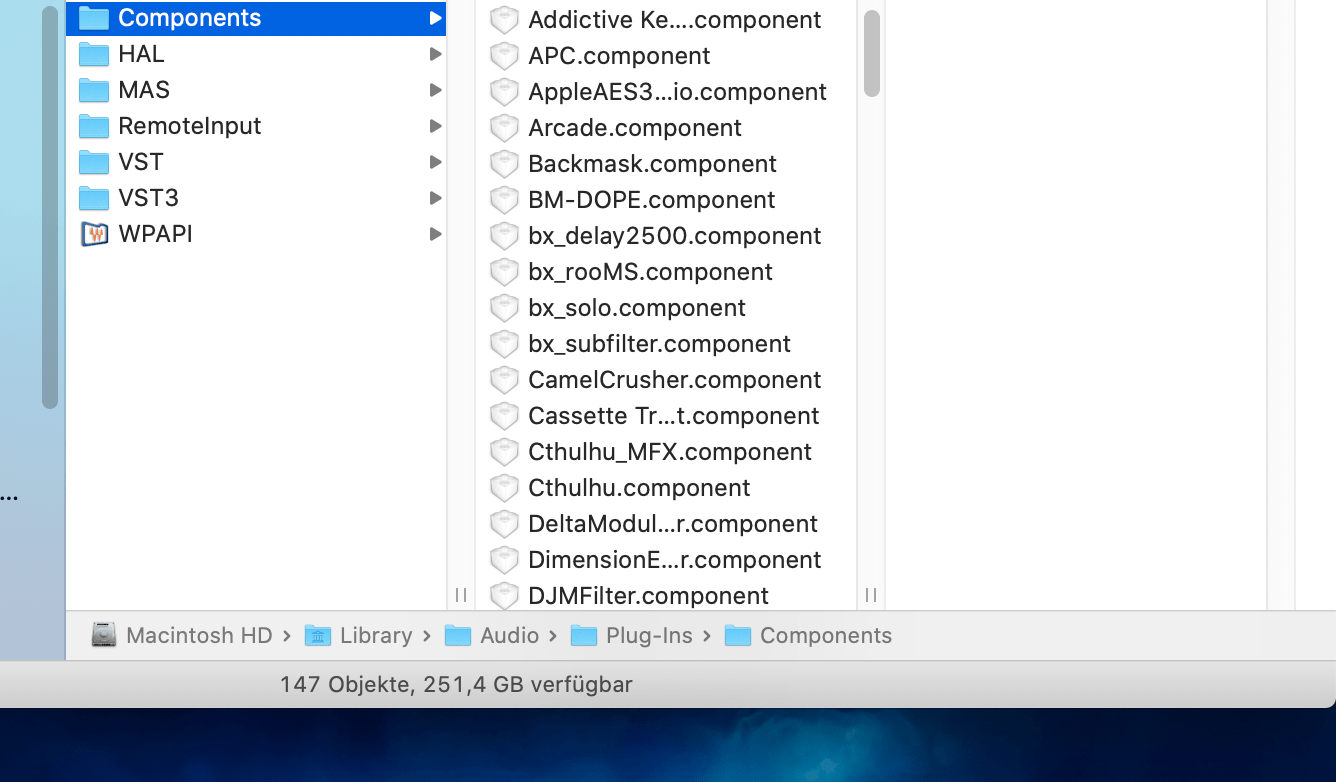Click the bx_rooMS.component shield icon
Screen dimensions: 1336x782
click(x=504, y=272)
